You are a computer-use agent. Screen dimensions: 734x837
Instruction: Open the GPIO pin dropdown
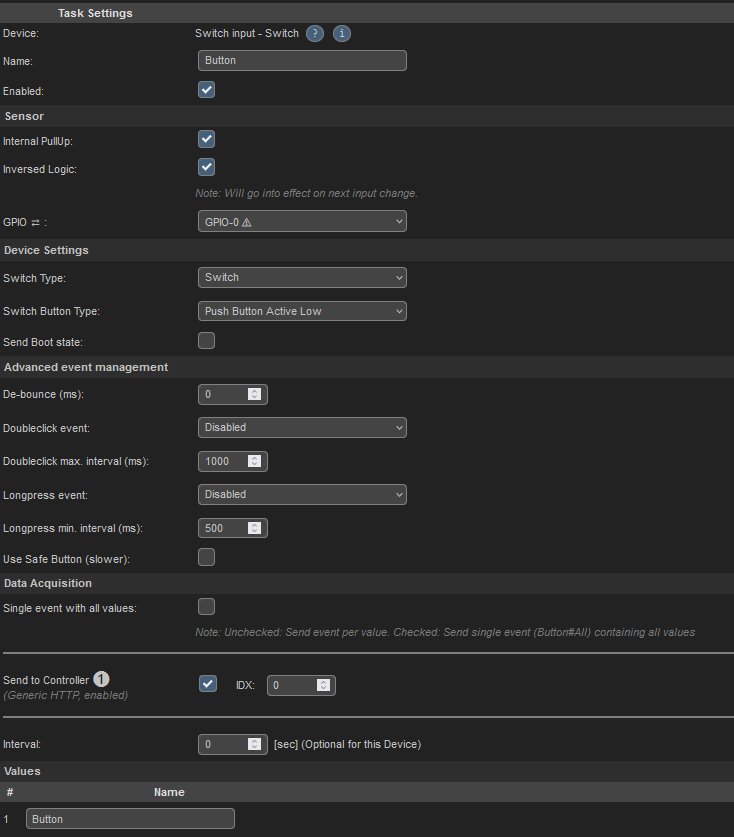(x=302, y=222)
